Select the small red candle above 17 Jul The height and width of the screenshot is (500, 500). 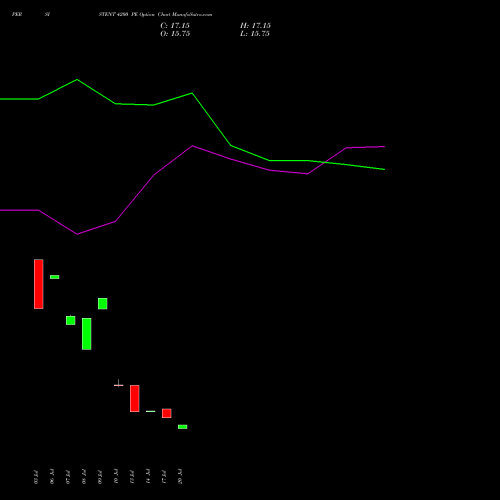pos(167,413)
